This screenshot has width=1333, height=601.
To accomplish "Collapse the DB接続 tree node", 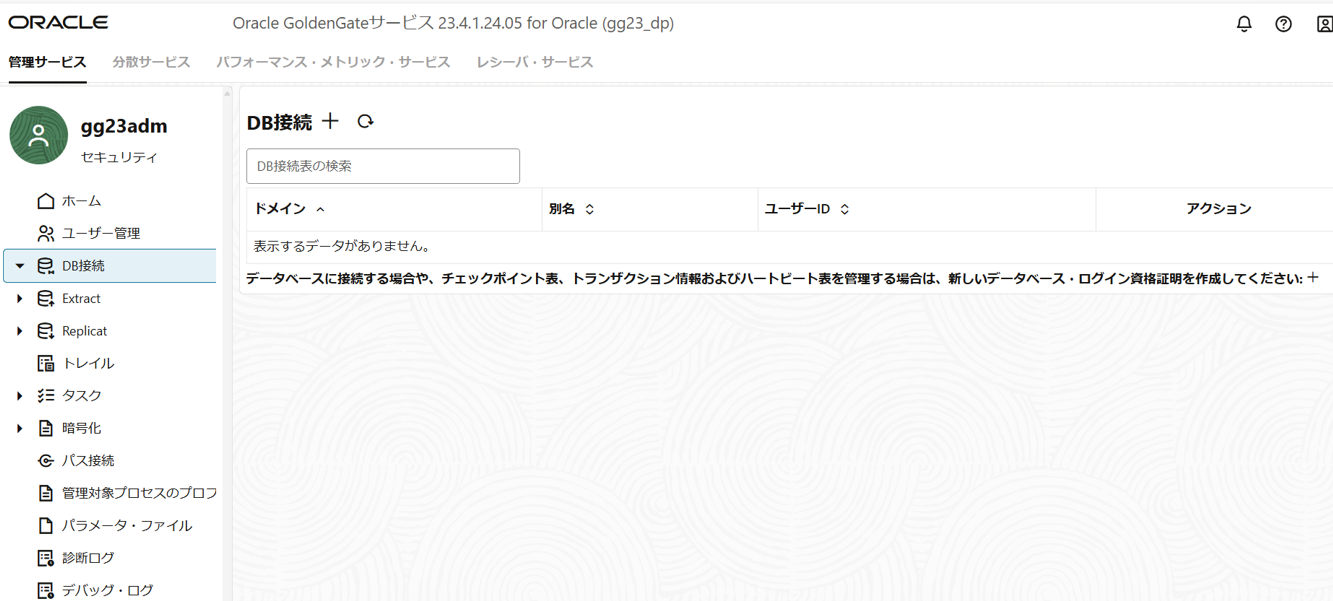I will click(19, 266).
